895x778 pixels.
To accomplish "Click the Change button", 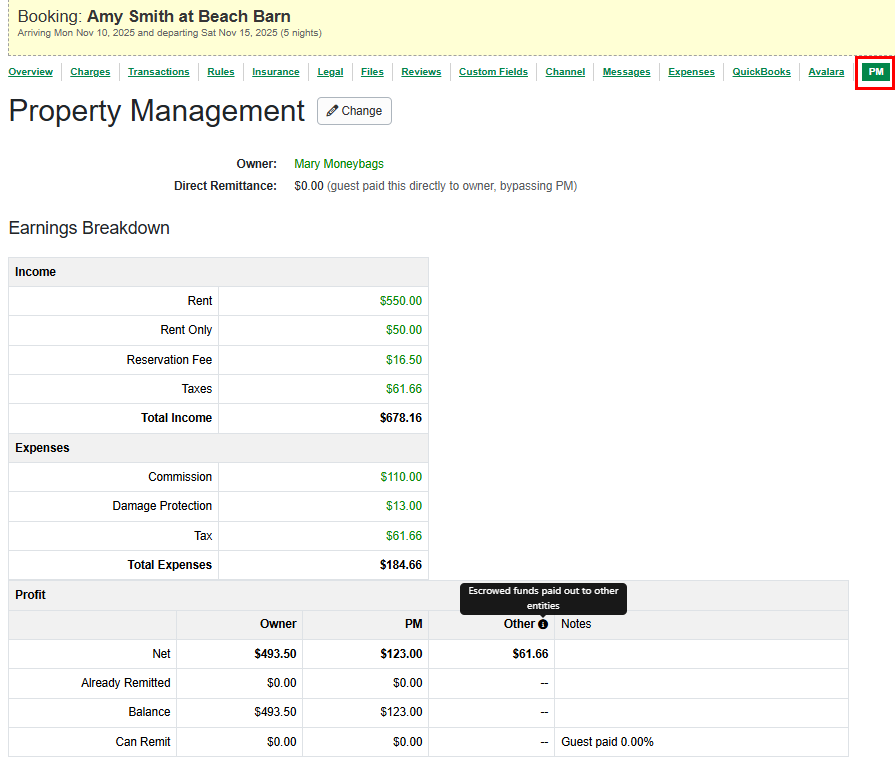I will coord(353,111).
